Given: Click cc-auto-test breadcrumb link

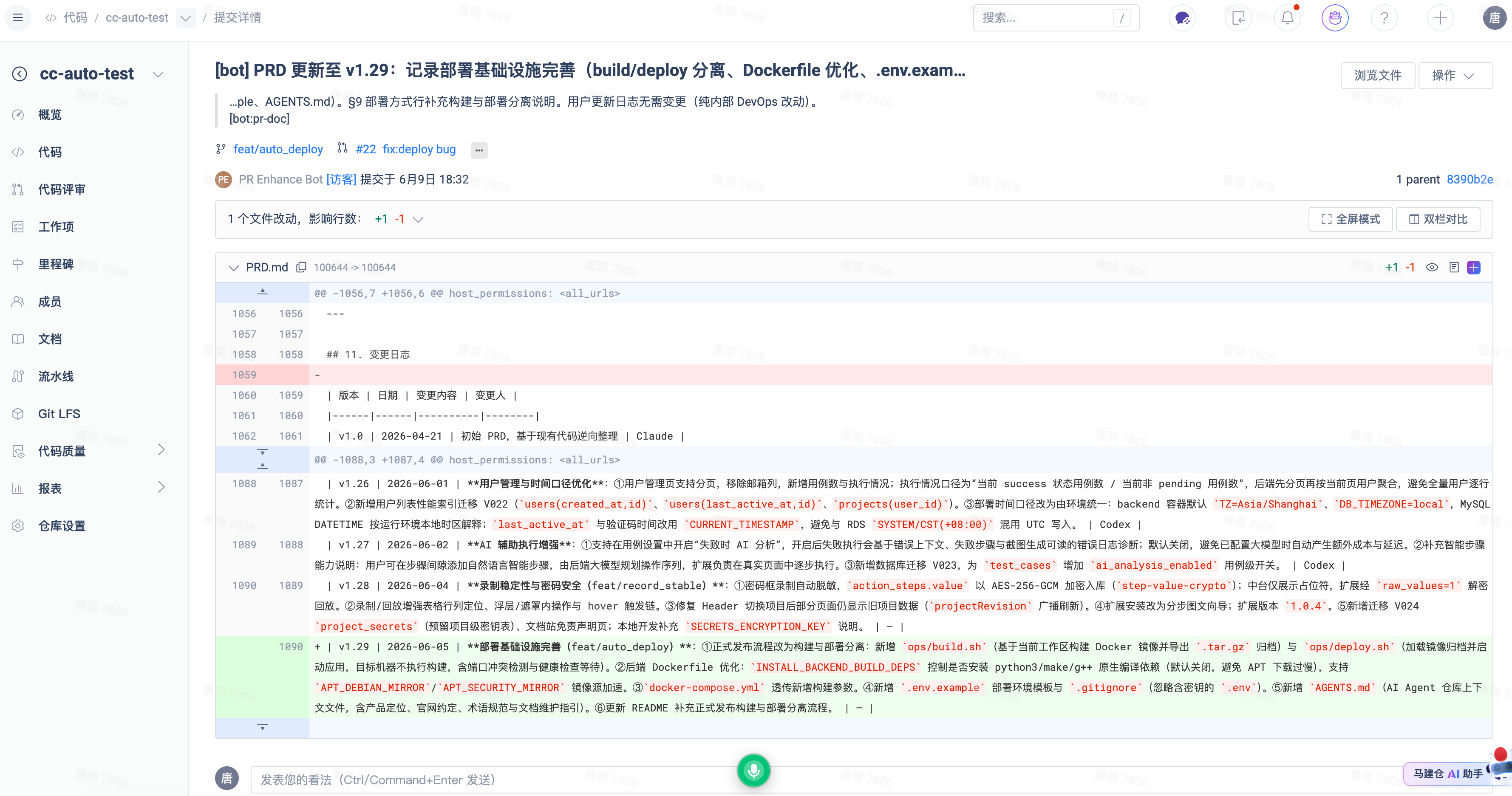Looking at the screenshot, I should (137, 18).
